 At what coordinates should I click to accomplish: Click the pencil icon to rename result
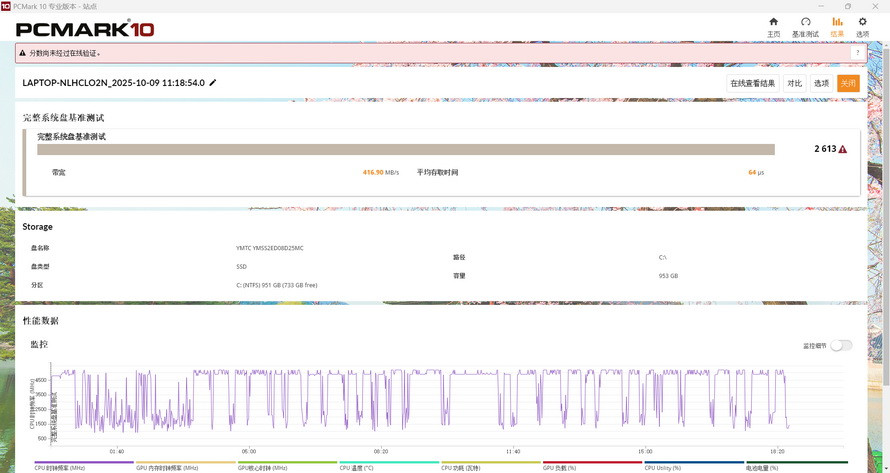[213, 83]
